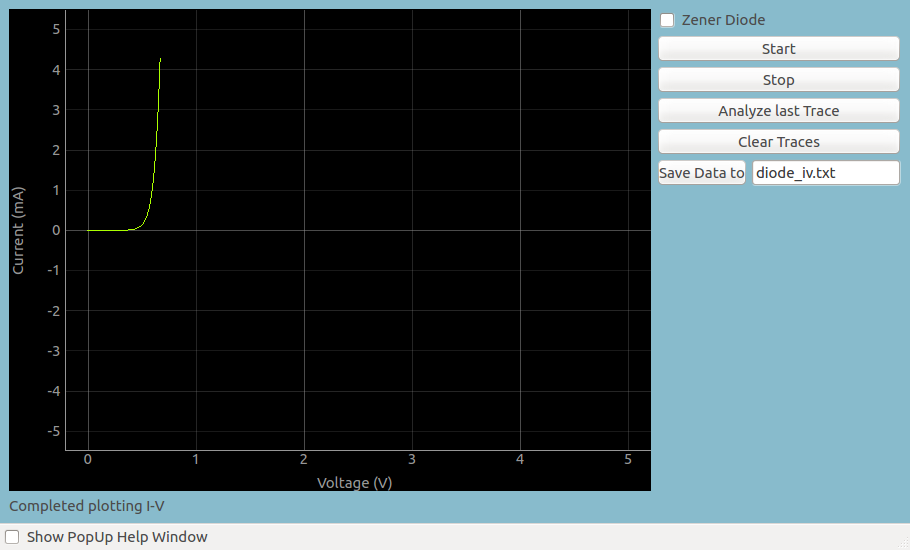Stop the I-V measurement
The image size is (910, 550).
(779, 80)
